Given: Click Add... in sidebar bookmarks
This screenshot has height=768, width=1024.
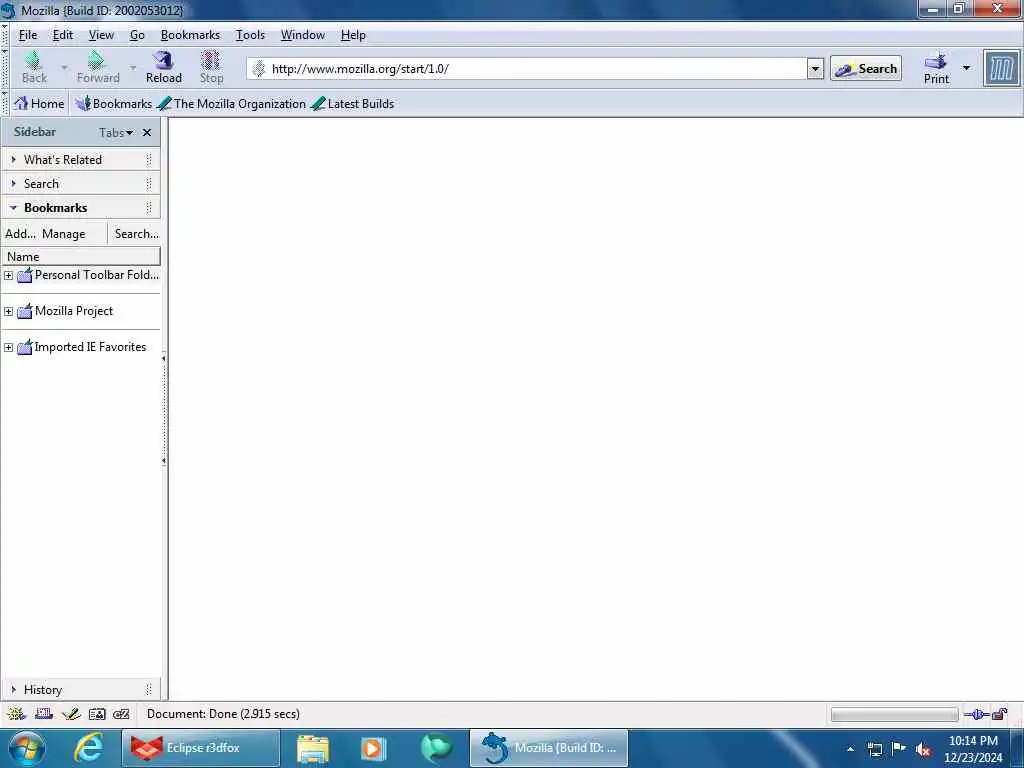Looking at the screenshot, I should tap(20, 234).
